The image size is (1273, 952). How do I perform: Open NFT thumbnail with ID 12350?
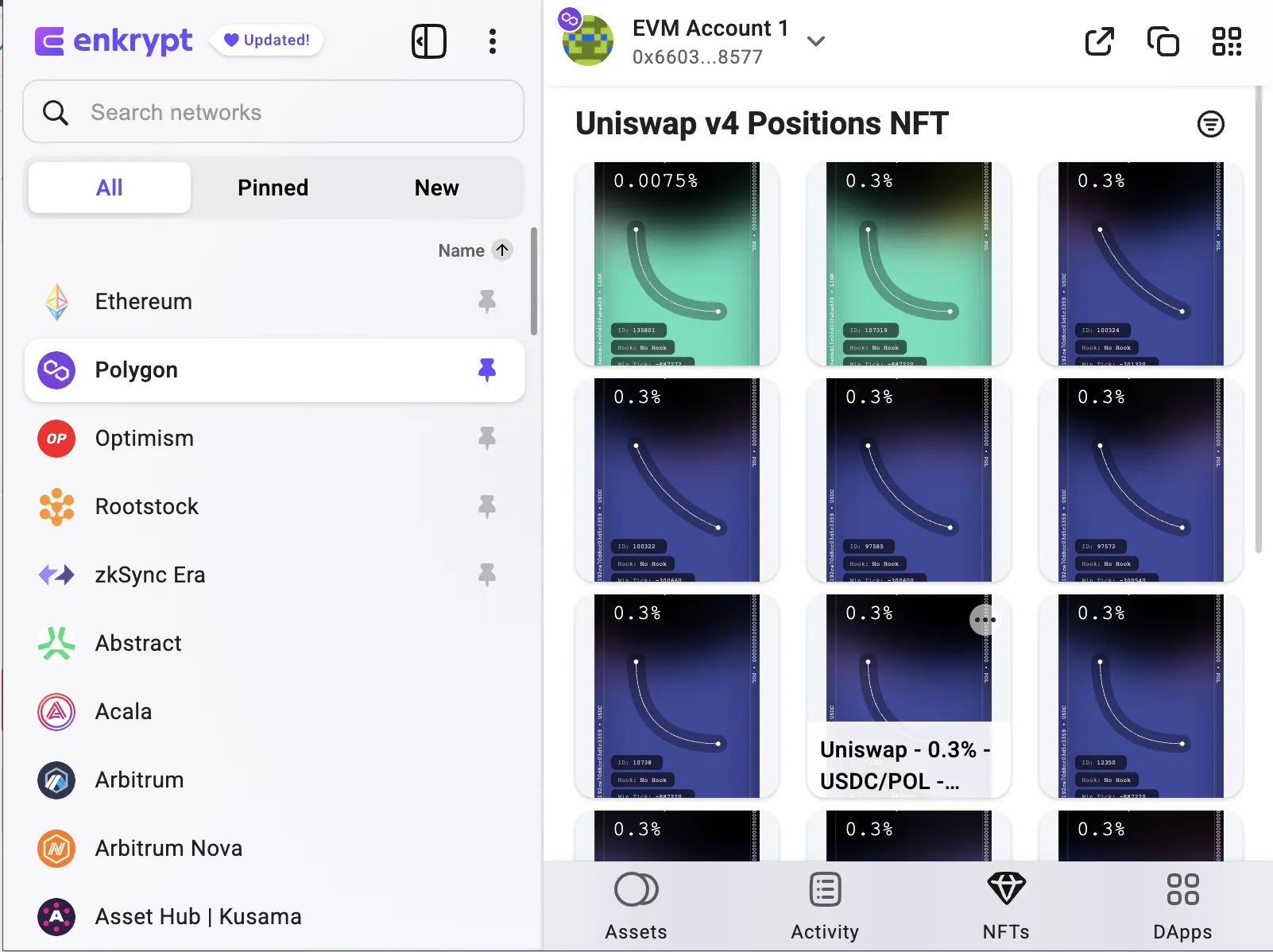tap(1141, 696)
